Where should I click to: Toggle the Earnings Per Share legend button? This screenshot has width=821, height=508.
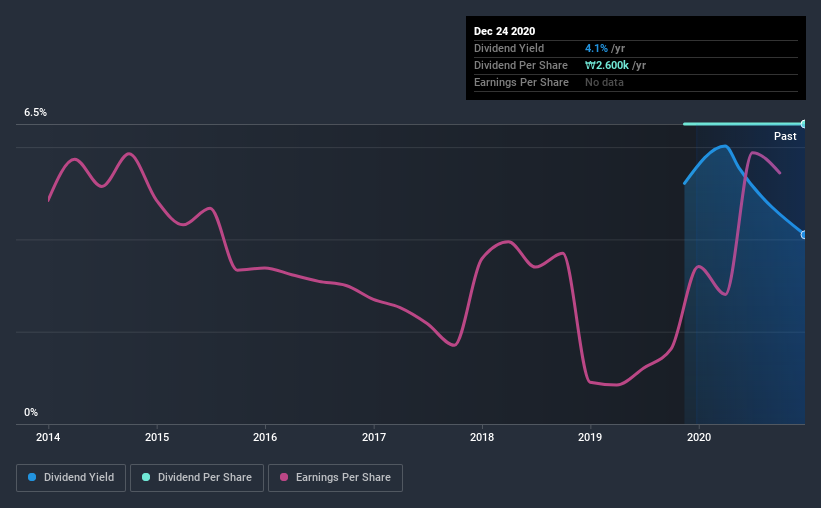(x=336, y=478)
